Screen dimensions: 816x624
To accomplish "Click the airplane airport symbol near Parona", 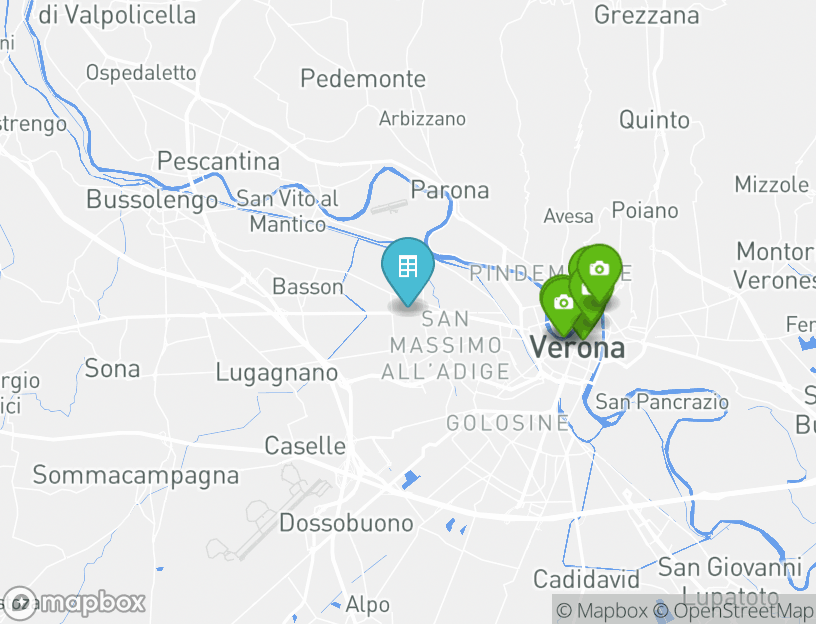I will (389, 207).
